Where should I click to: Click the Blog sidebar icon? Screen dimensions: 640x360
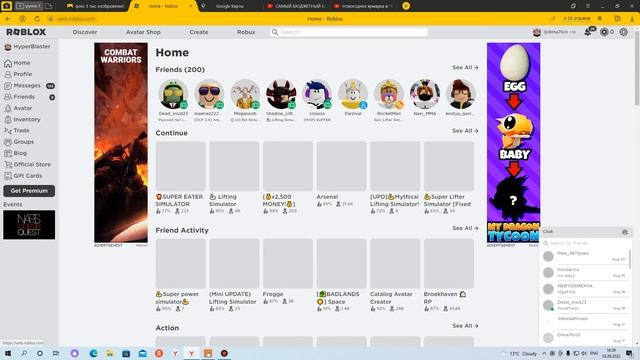[8, 153]
